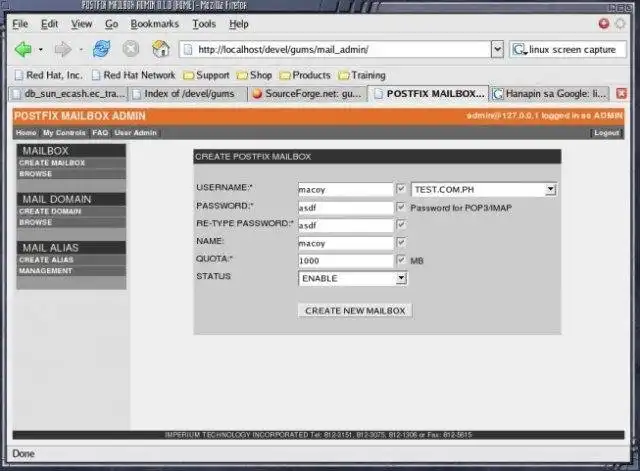This screenshot has height=471, width=640.
Task: Open the Products bookmarks folder
Action: click(305, 75)
